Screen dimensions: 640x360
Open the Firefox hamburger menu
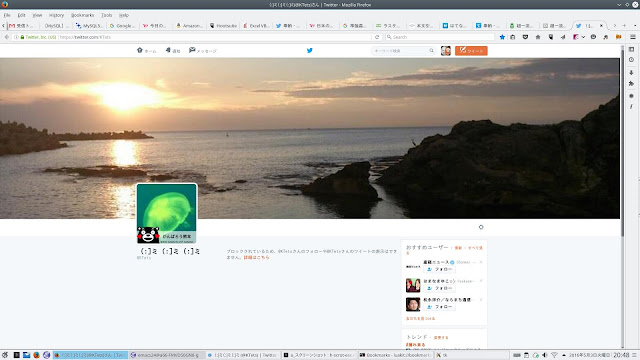(x=633, y=37)
